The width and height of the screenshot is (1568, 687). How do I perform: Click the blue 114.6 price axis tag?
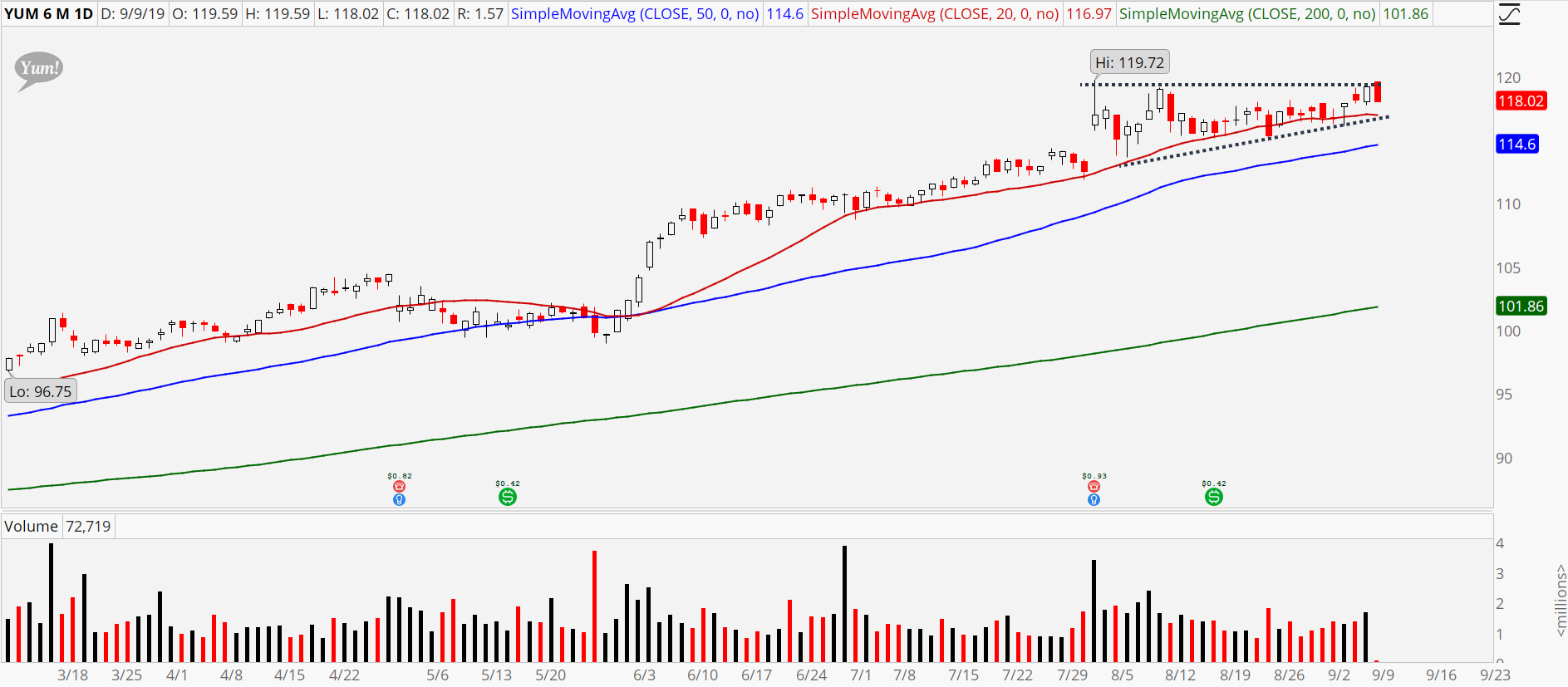click(1517, 145)
